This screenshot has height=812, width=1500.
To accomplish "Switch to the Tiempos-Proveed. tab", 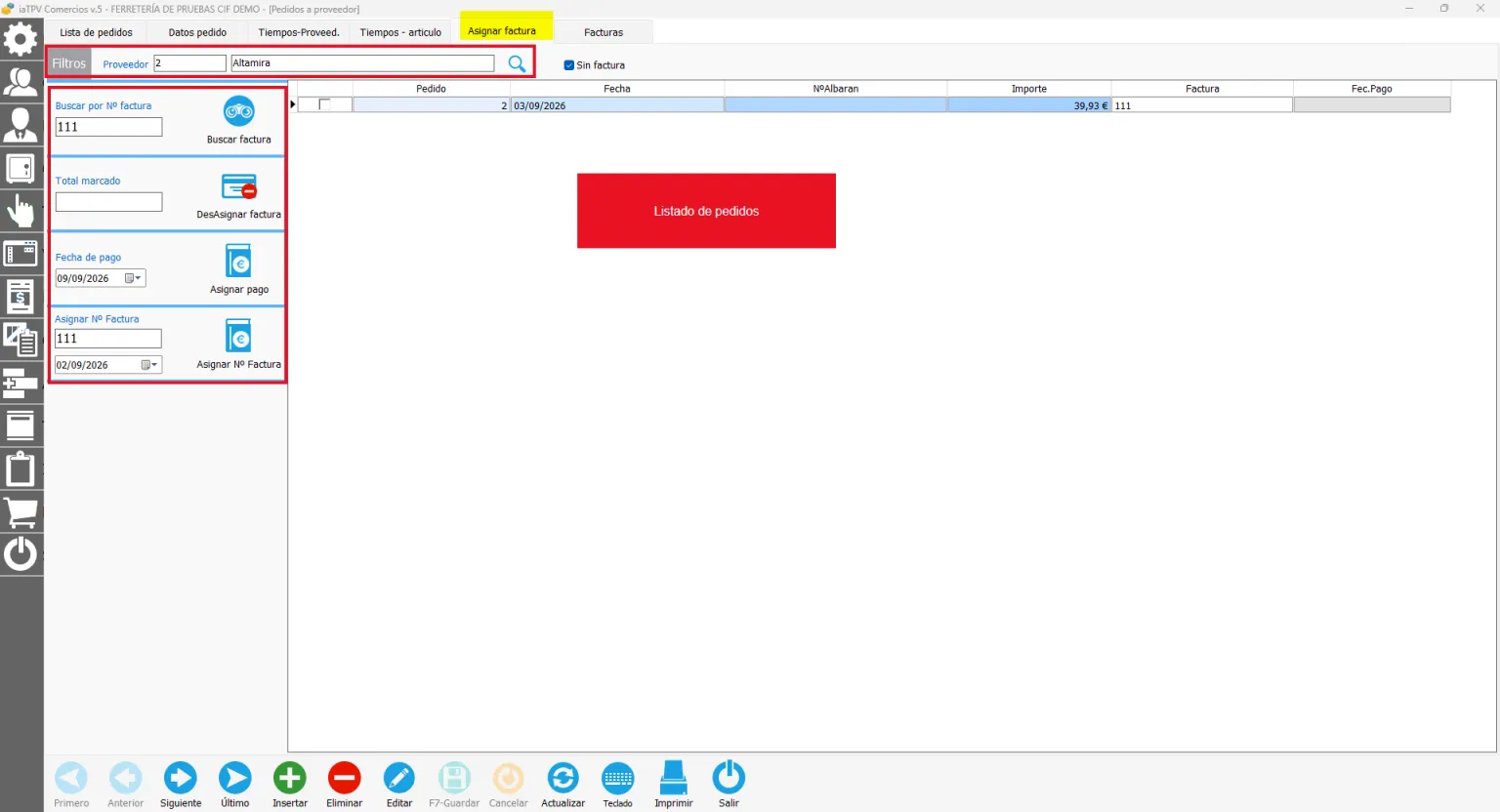I will click(299, 32).
